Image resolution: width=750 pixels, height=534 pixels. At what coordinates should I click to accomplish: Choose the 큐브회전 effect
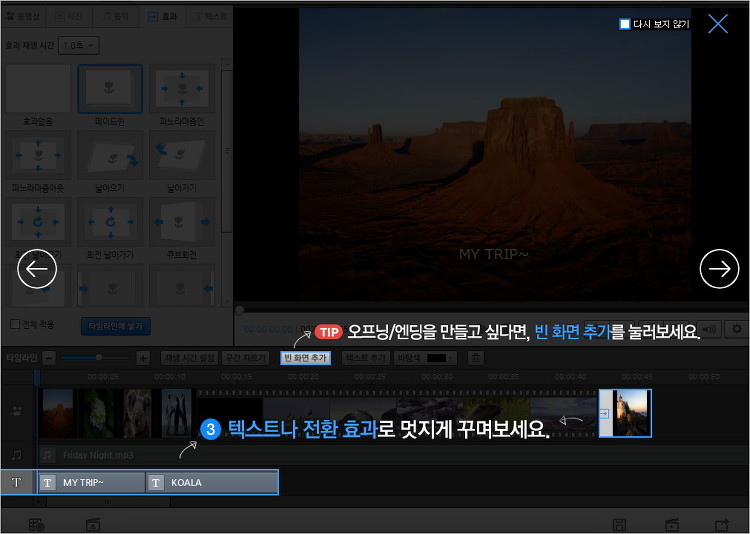click(182, 222)
